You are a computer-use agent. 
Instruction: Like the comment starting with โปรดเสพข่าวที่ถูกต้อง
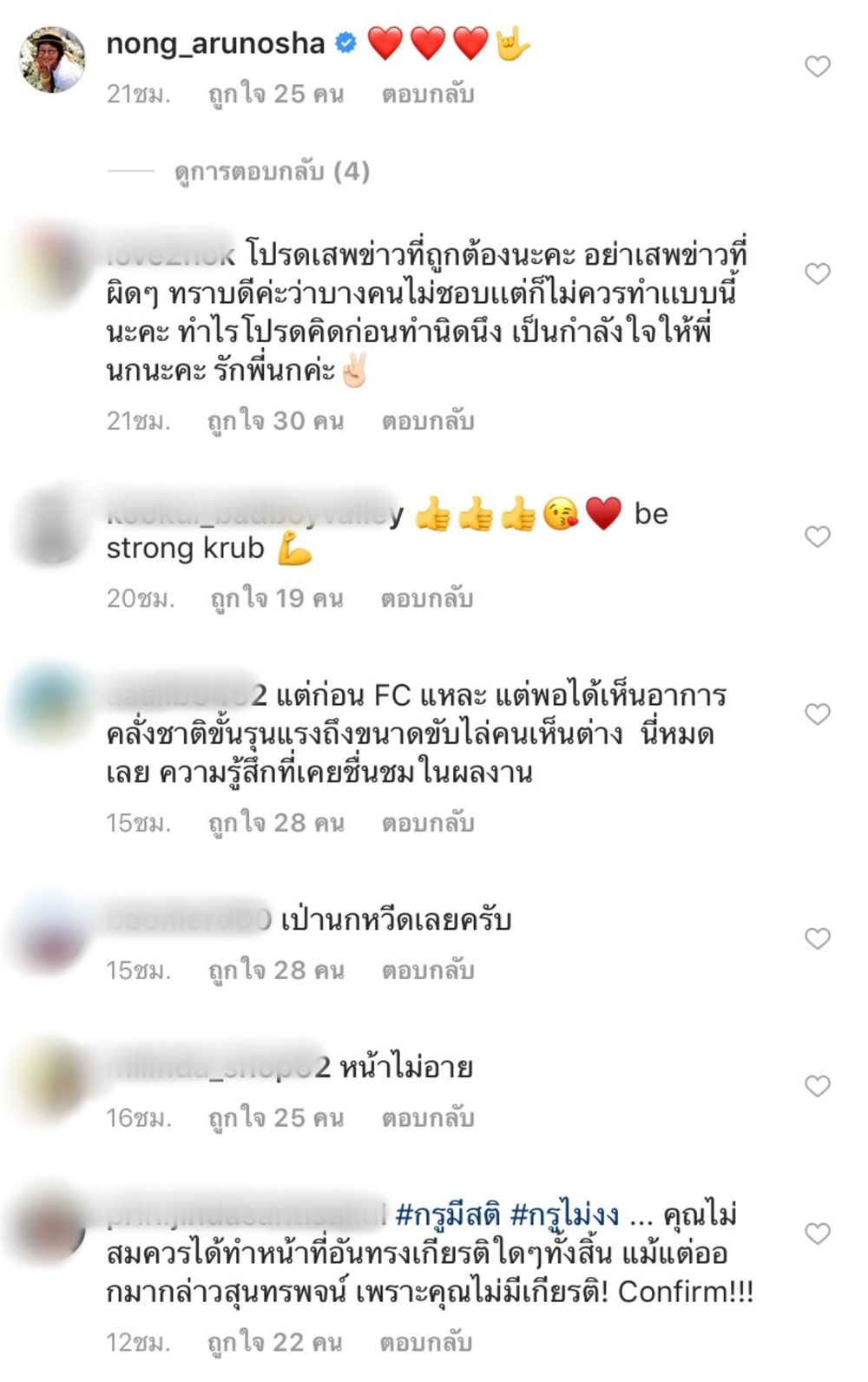coord(817,273)
